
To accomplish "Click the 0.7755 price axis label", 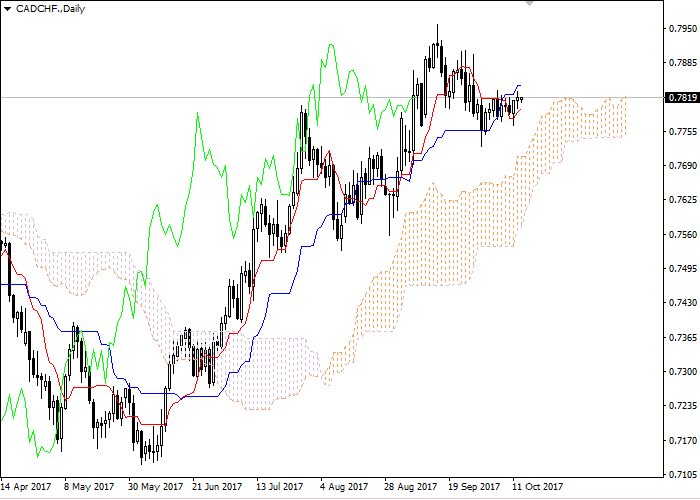I will click(682, 132).
